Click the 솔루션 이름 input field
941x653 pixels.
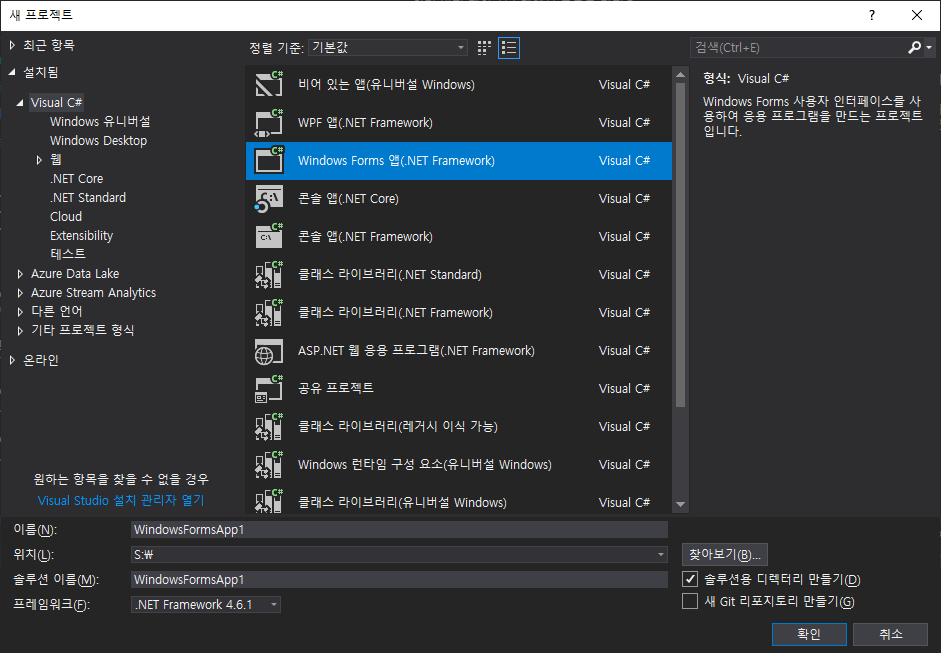pos(399,579)
